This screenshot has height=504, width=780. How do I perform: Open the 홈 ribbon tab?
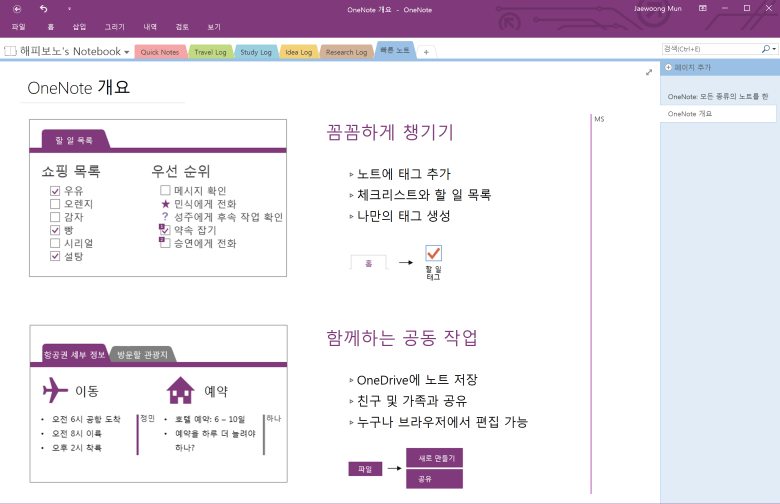(50, 27)
